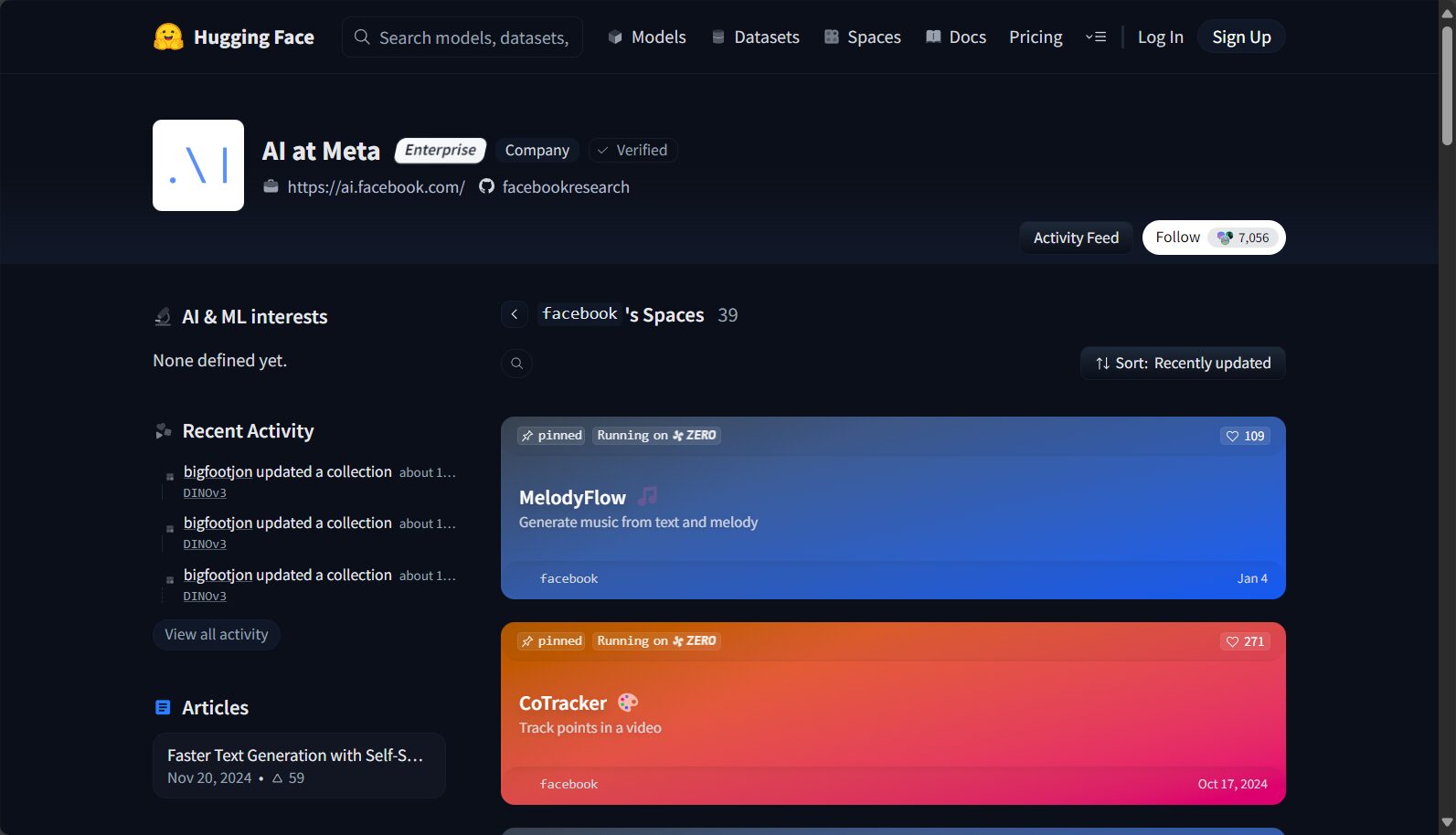Expand the navigation overflow menu icon
1456x835 pixels.
click(1096, 37)
